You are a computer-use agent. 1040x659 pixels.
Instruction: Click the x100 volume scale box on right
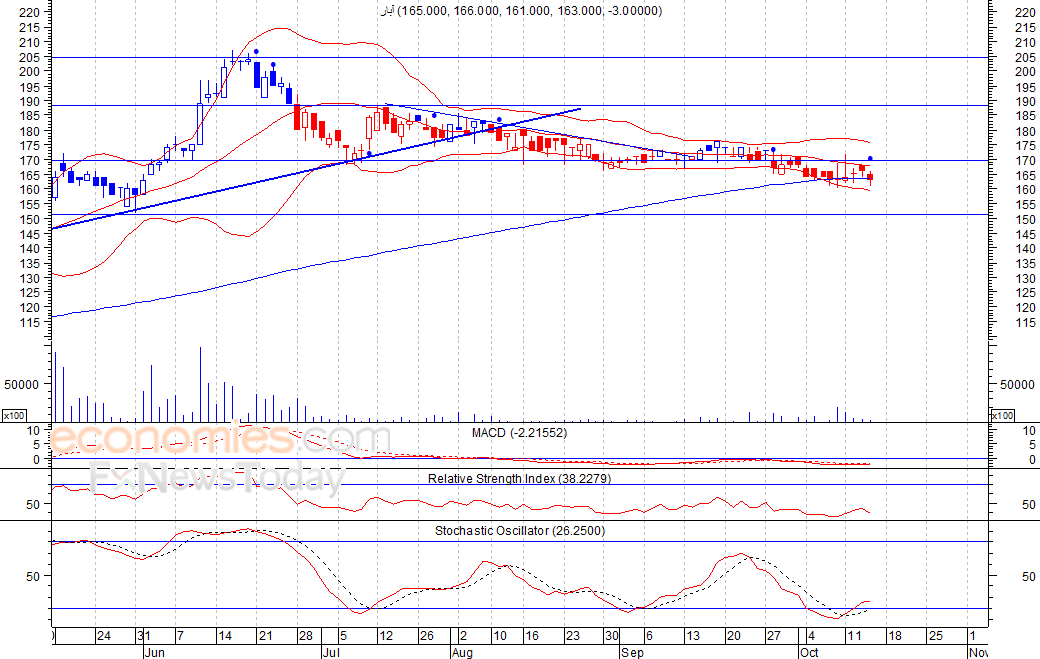click(1002, 416)
